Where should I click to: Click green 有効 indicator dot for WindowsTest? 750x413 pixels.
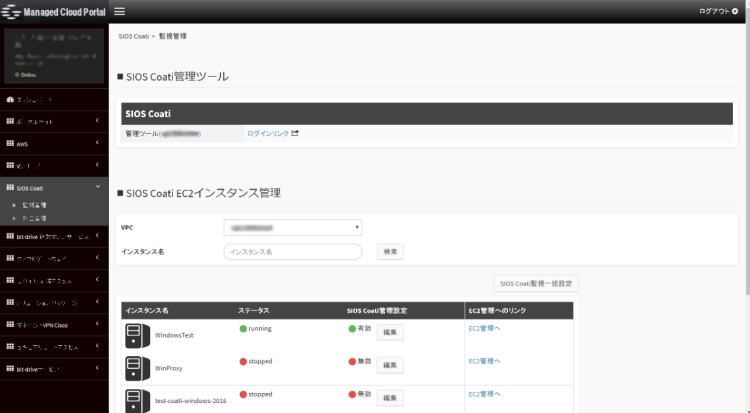pos(352,329)
